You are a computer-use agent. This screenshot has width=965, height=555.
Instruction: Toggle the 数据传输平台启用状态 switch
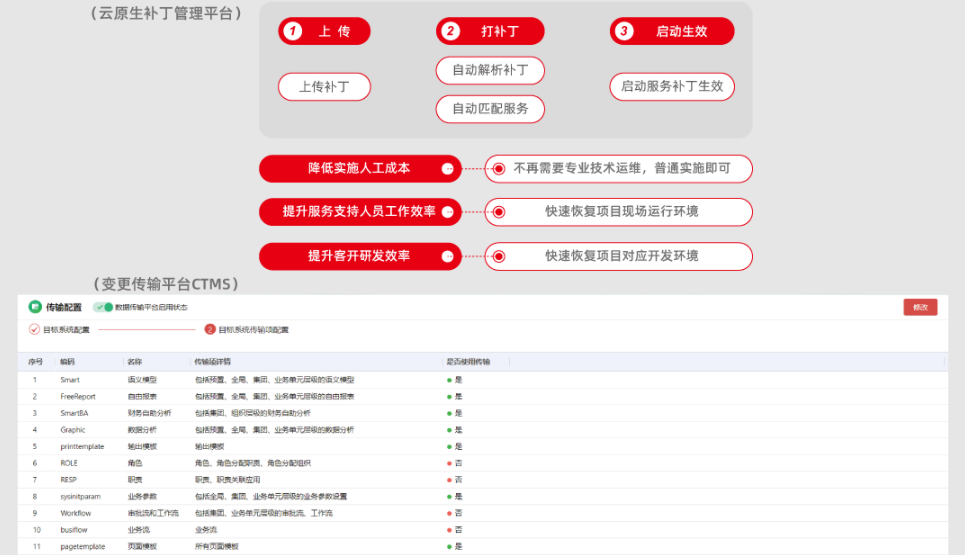pyautogui.click(x=103, y=307)
